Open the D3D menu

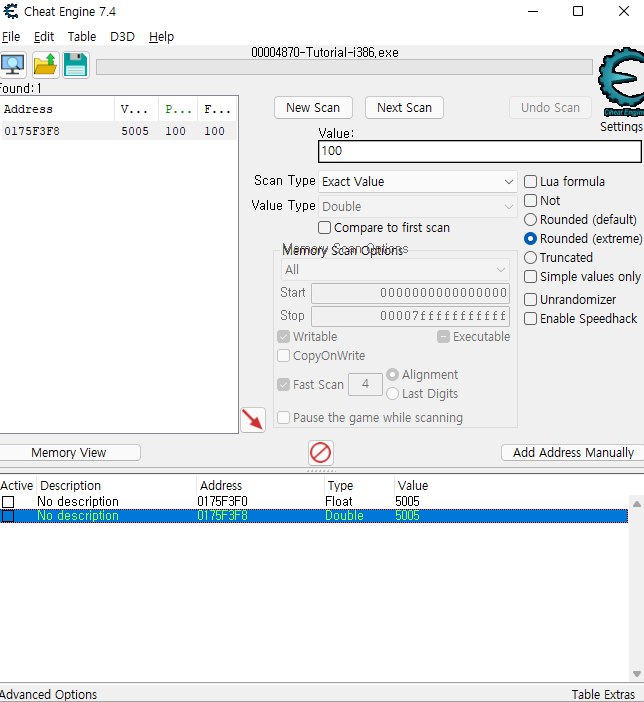tap(122, 37)
